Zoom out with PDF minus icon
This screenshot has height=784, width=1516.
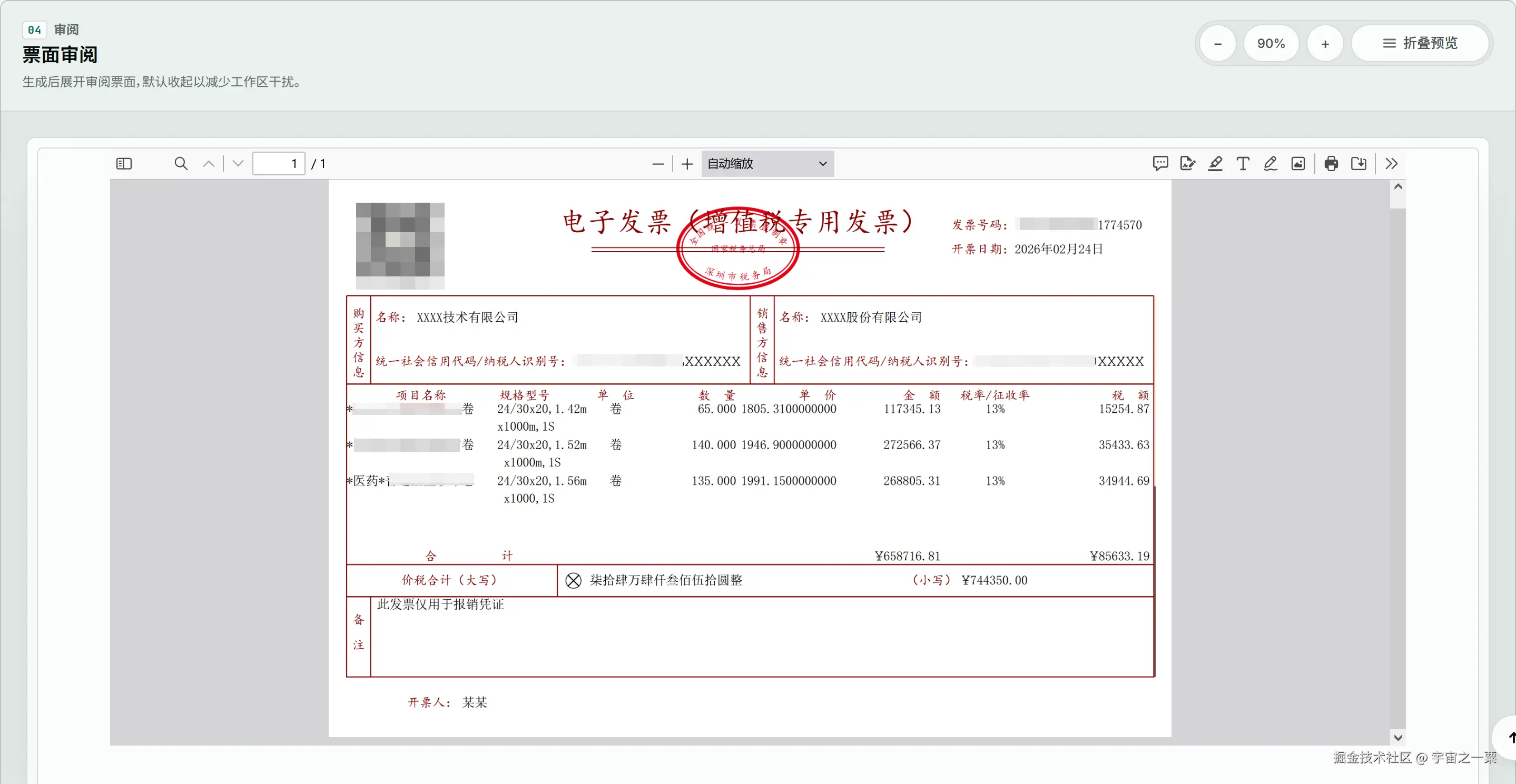(x=658, y=164)
